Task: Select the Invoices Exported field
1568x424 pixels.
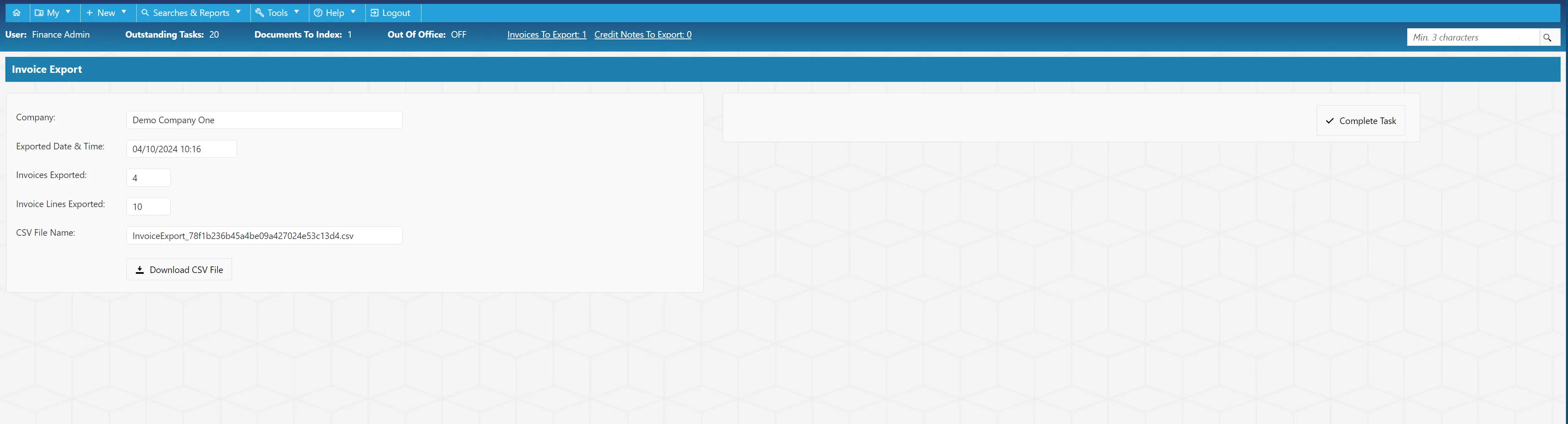Action: coord(149,178)
